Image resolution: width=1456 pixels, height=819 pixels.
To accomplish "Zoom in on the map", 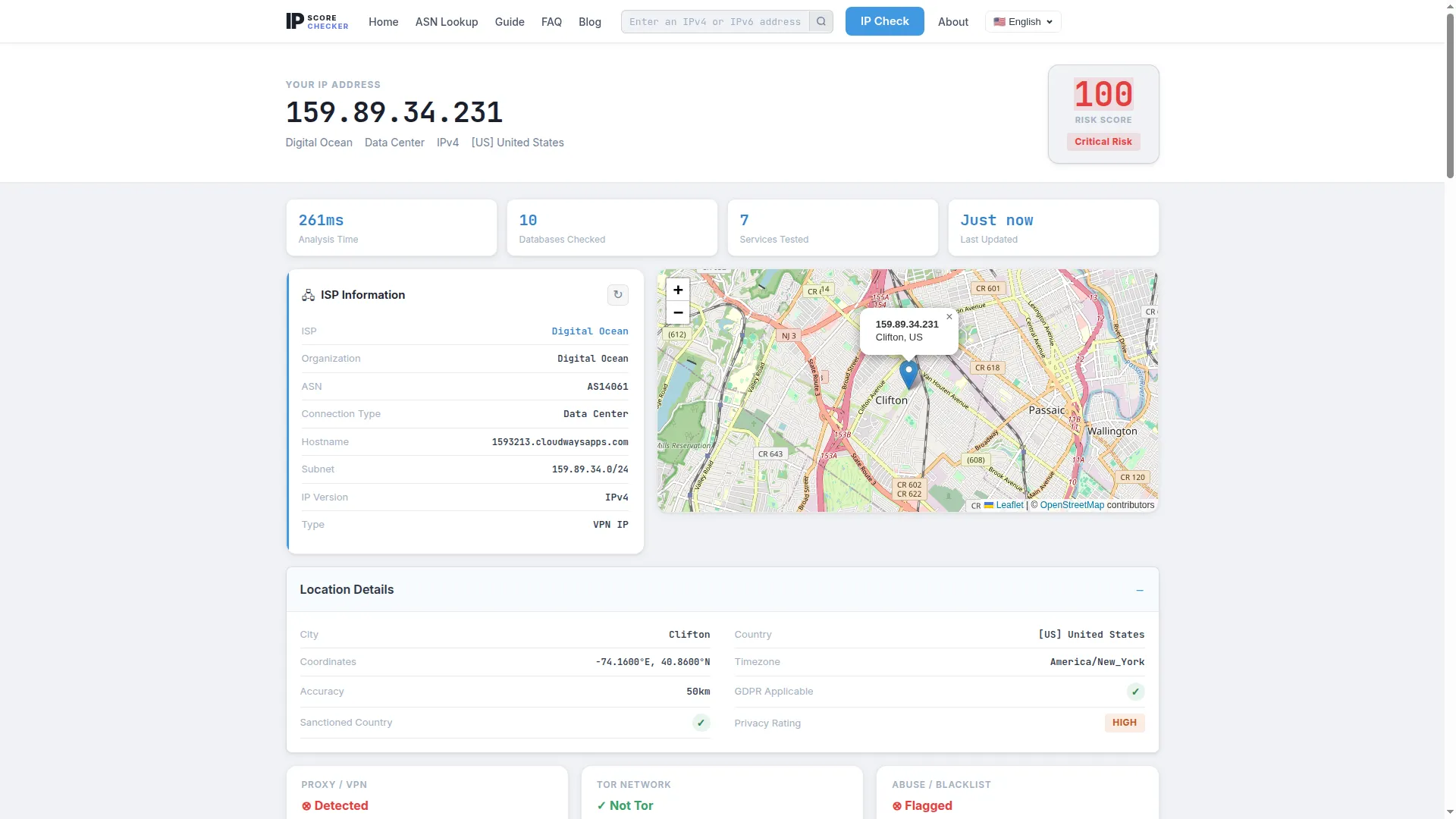I will pos(678,290).
